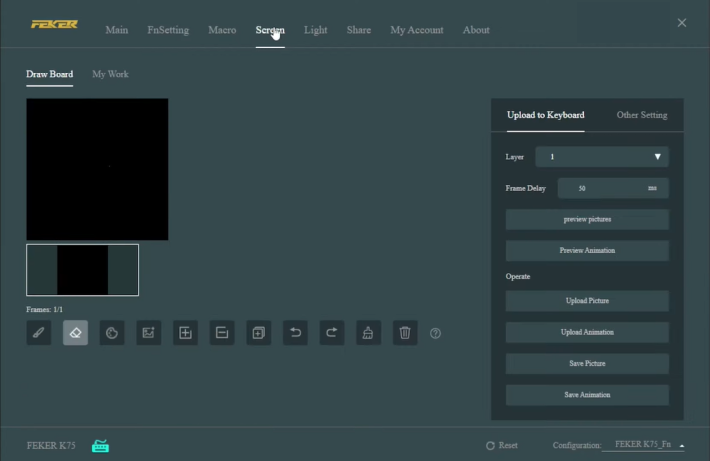Click the Frame Delay input field
The height and width of the screenshot is (461, 710).
tap(613, 188)
